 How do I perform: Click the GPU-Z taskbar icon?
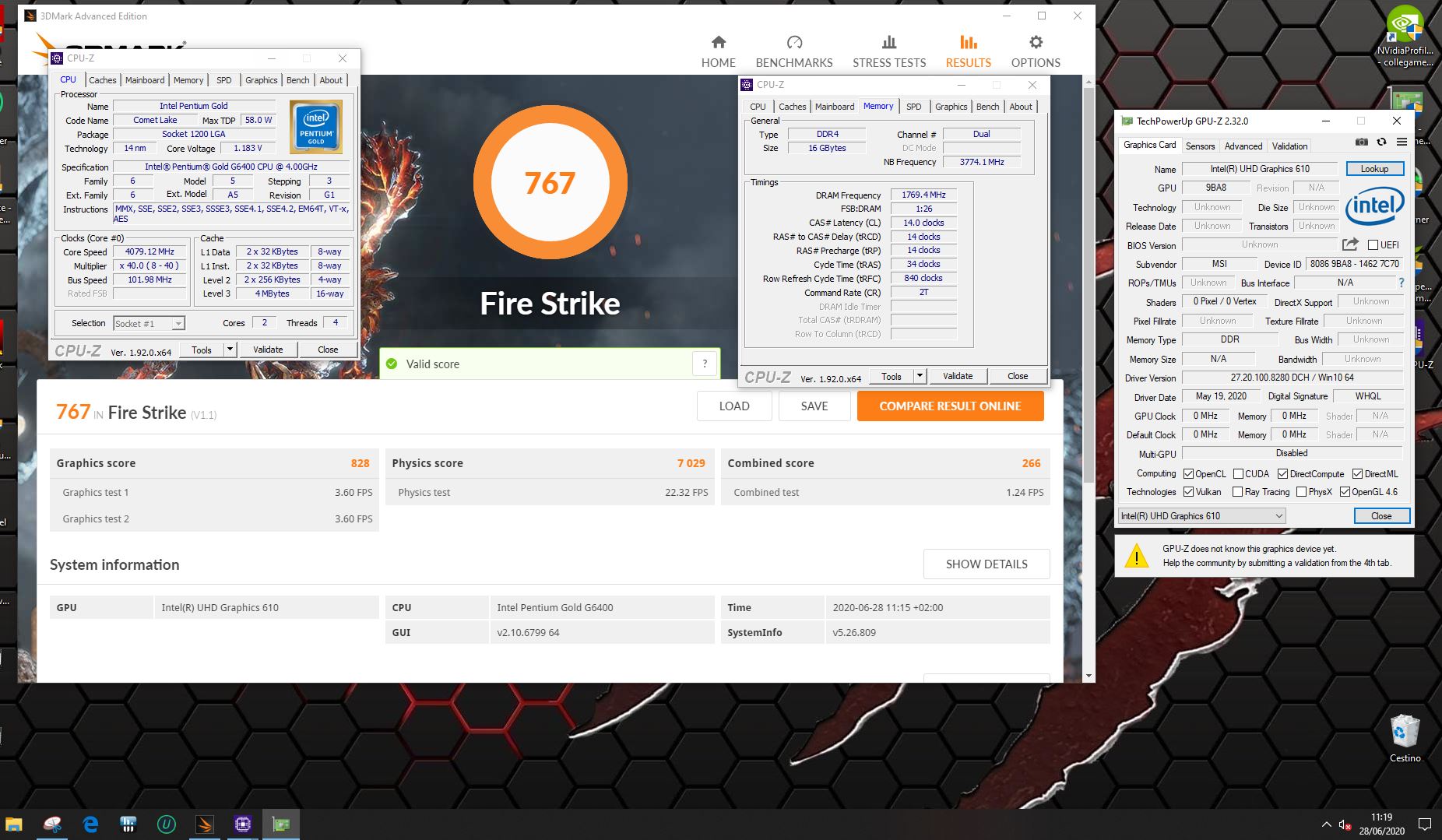click(x=281, y=824)
